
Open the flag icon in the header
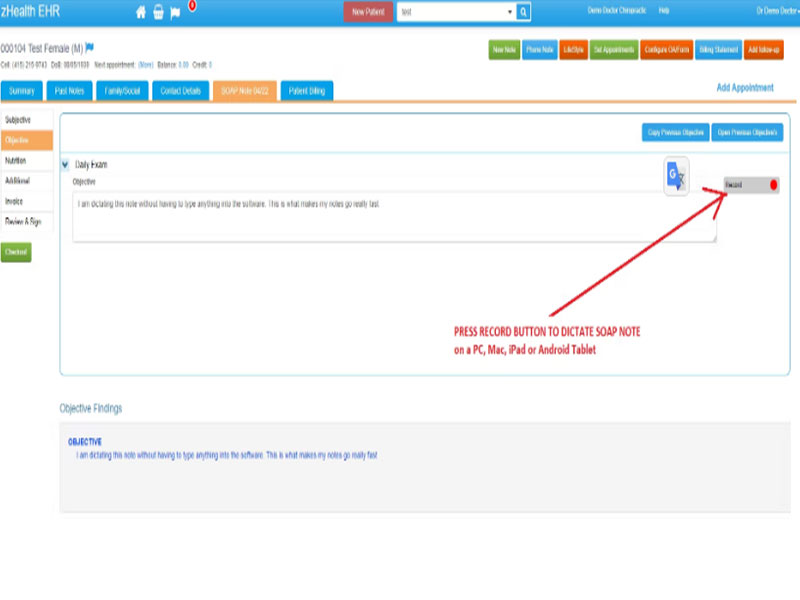(x=175, y=13)
